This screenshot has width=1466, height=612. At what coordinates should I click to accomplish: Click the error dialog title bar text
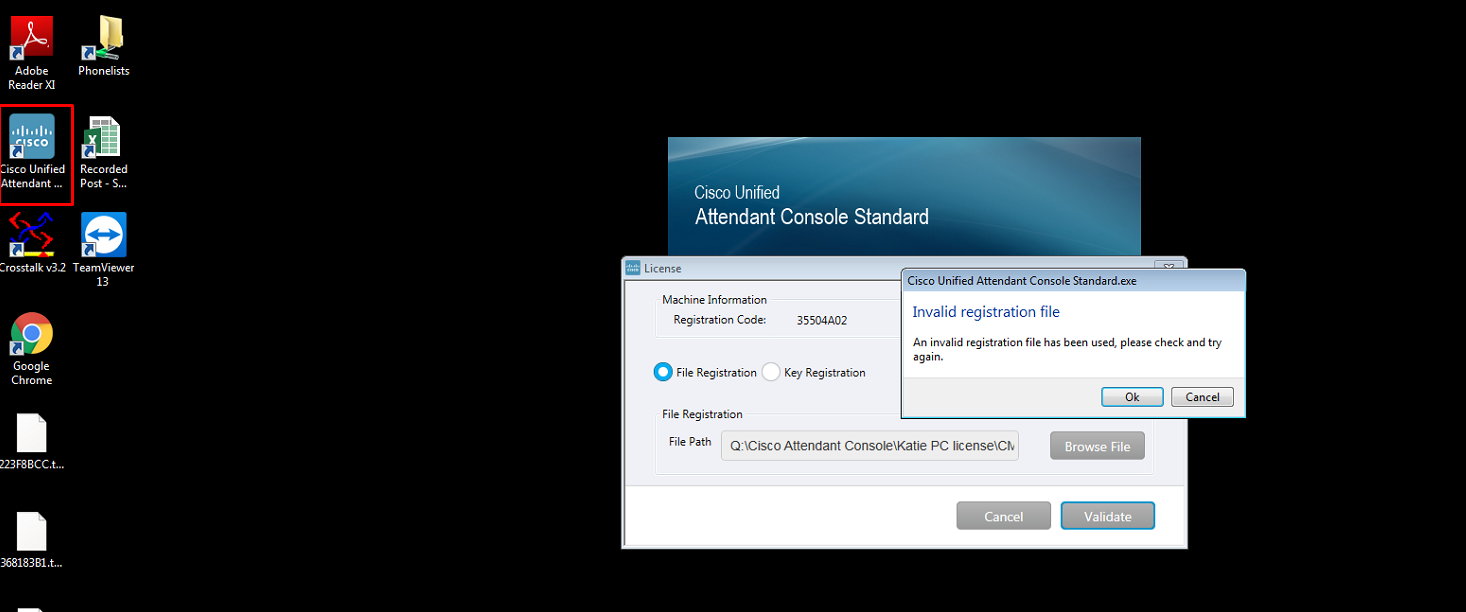[x=1022, y=281]
